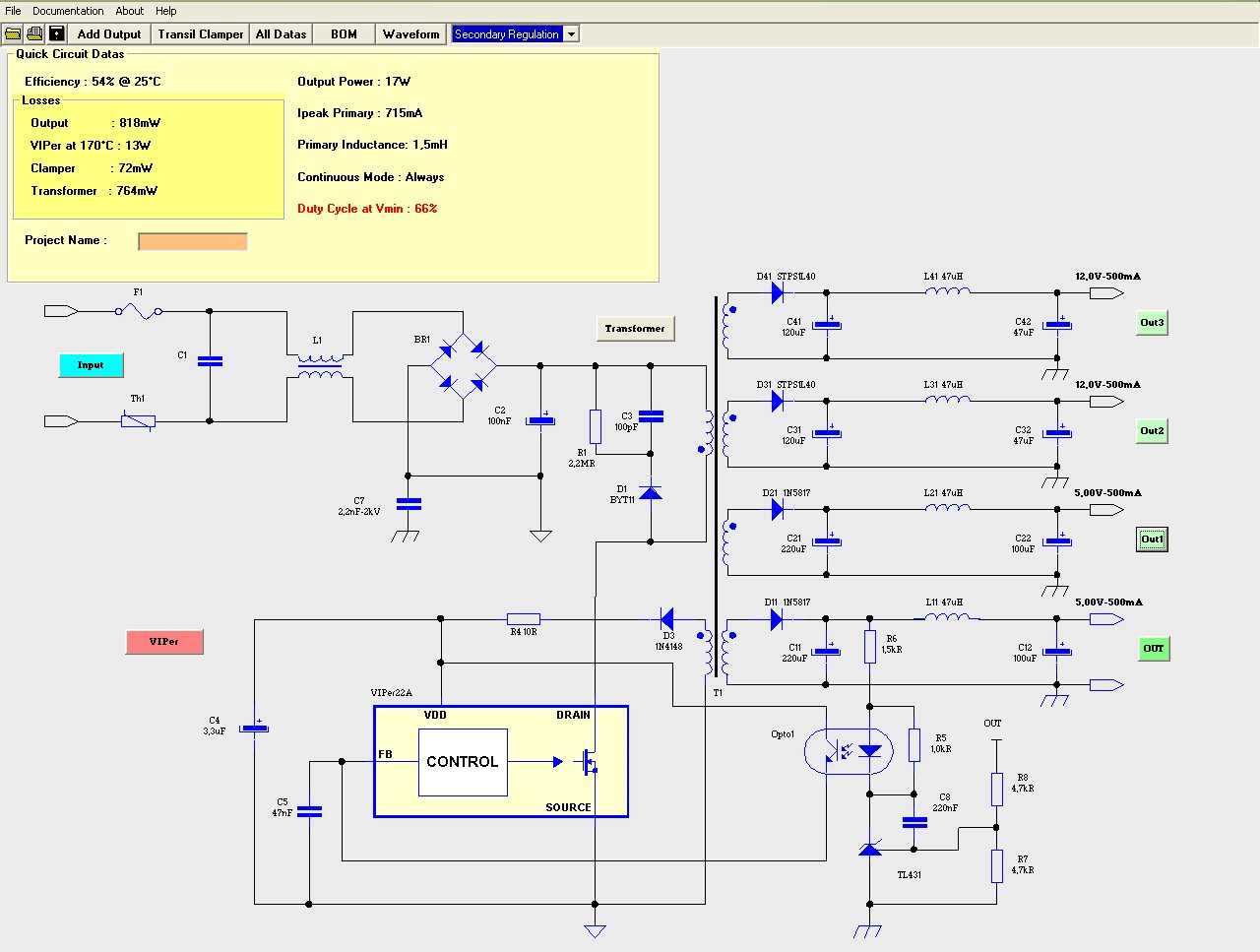The width and height of the screenshot is (1260, 952).
Task: Click the D11 1N5817 diode
Action: tap(777, 619)
